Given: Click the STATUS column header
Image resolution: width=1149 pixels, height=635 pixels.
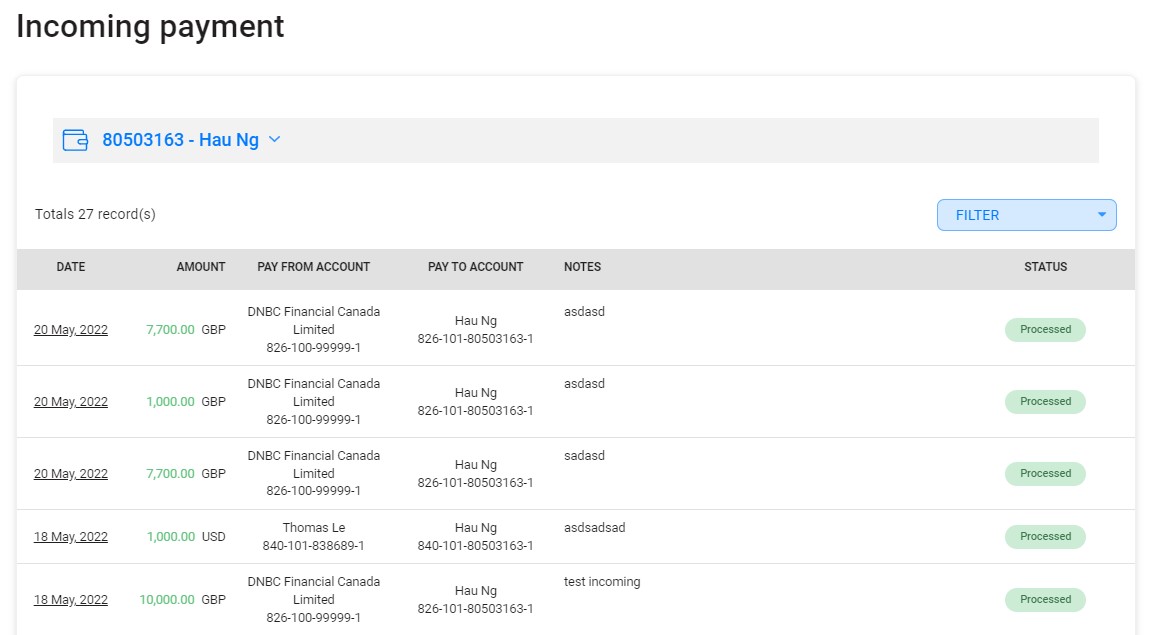Looking at the screenshot, I should pyautogui.click(x=1045, y=267).
